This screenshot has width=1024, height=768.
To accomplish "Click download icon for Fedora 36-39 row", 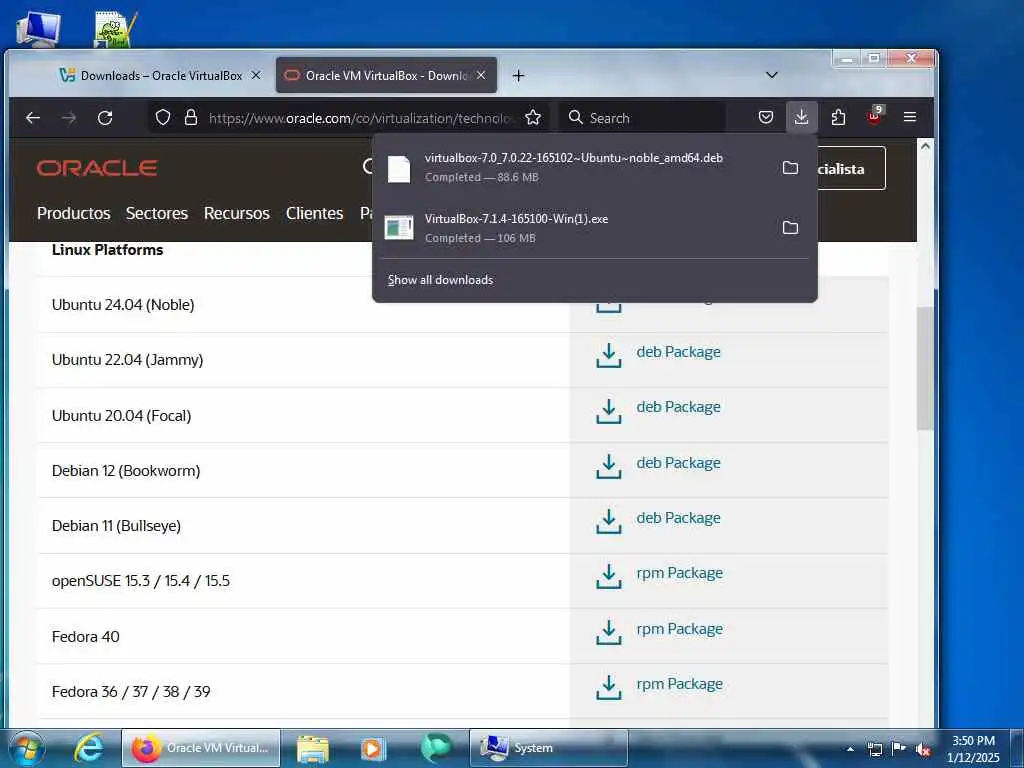I will [x=609, y=687].
